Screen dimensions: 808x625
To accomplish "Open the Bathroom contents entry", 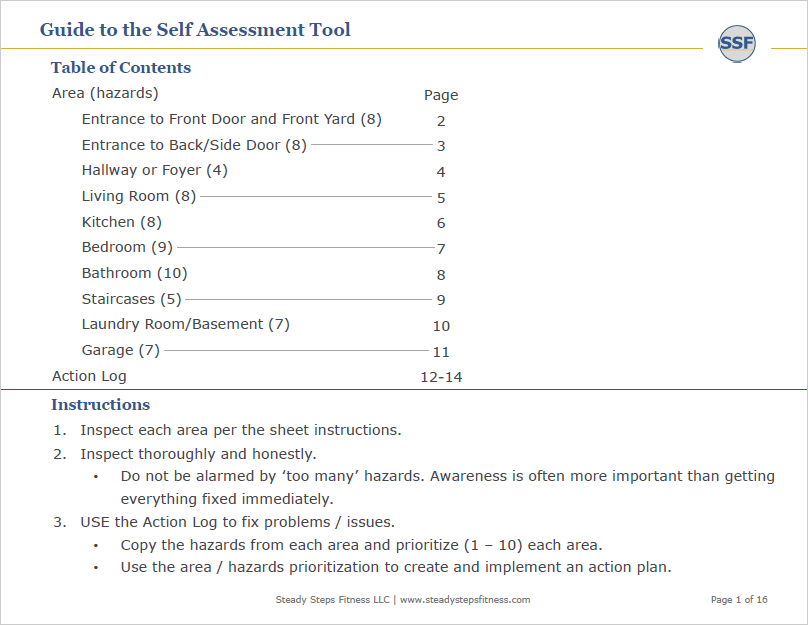I will pos(134,273).
